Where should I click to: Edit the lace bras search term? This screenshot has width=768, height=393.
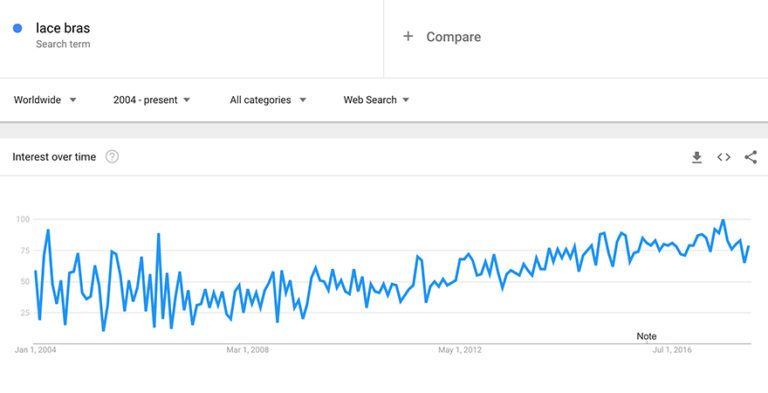pos(63,28)
